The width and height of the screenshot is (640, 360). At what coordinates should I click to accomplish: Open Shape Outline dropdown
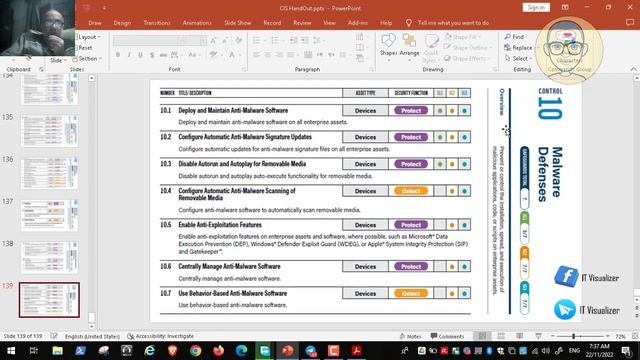click(x=467, y=47)
